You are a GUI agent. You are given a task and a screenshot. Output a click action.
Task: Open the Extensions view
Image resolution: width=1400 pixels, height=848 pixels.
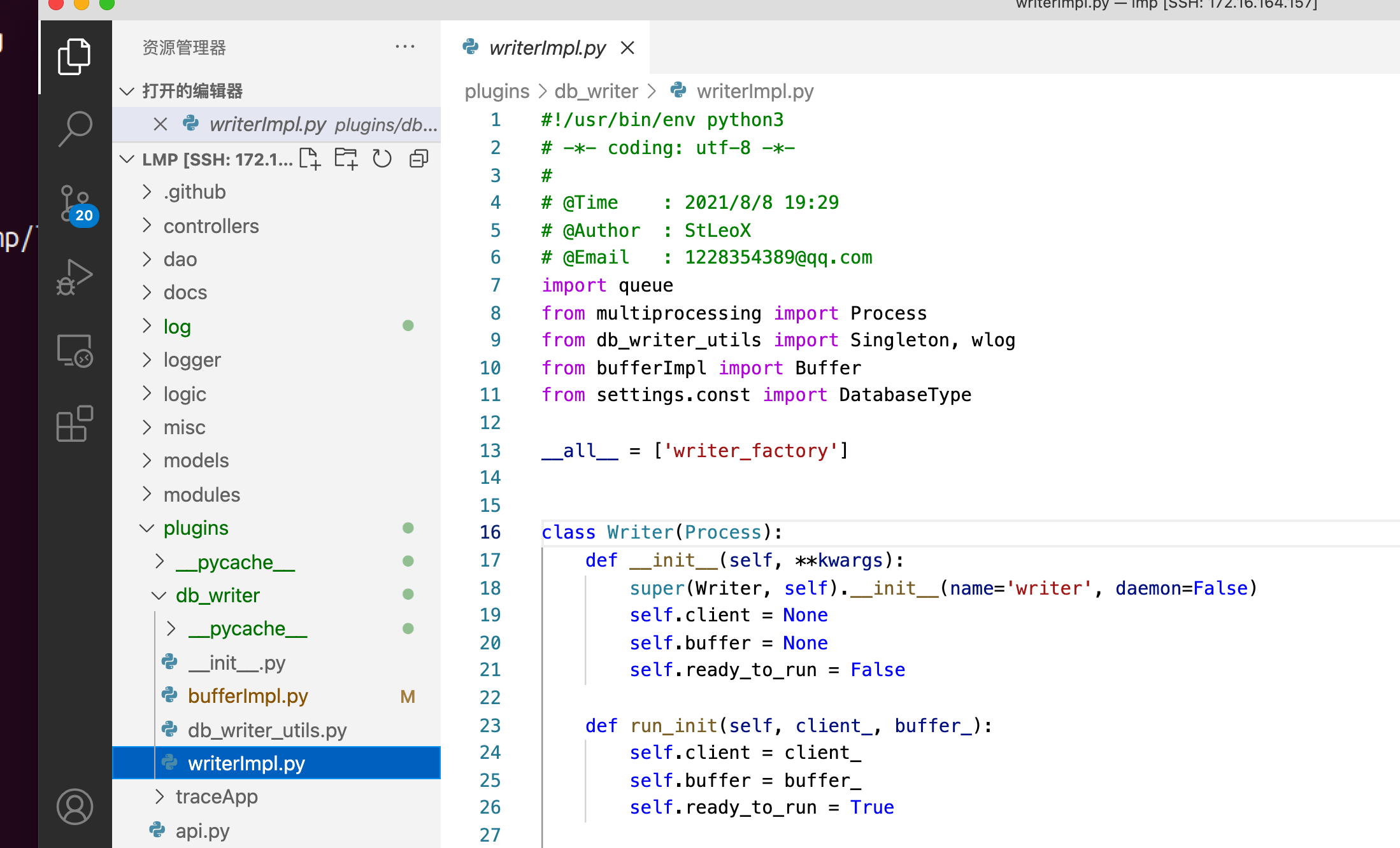75,423
